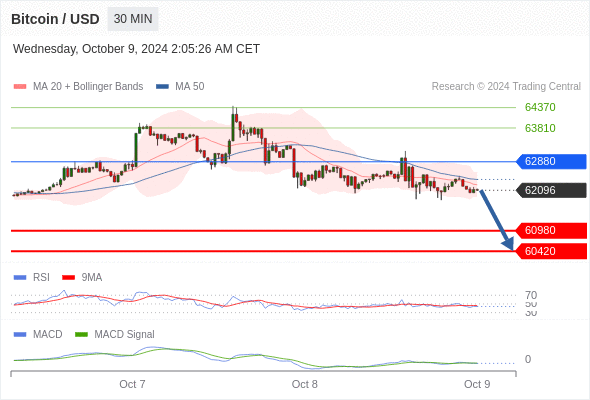Click the red 60980 support label

[550, 230]
